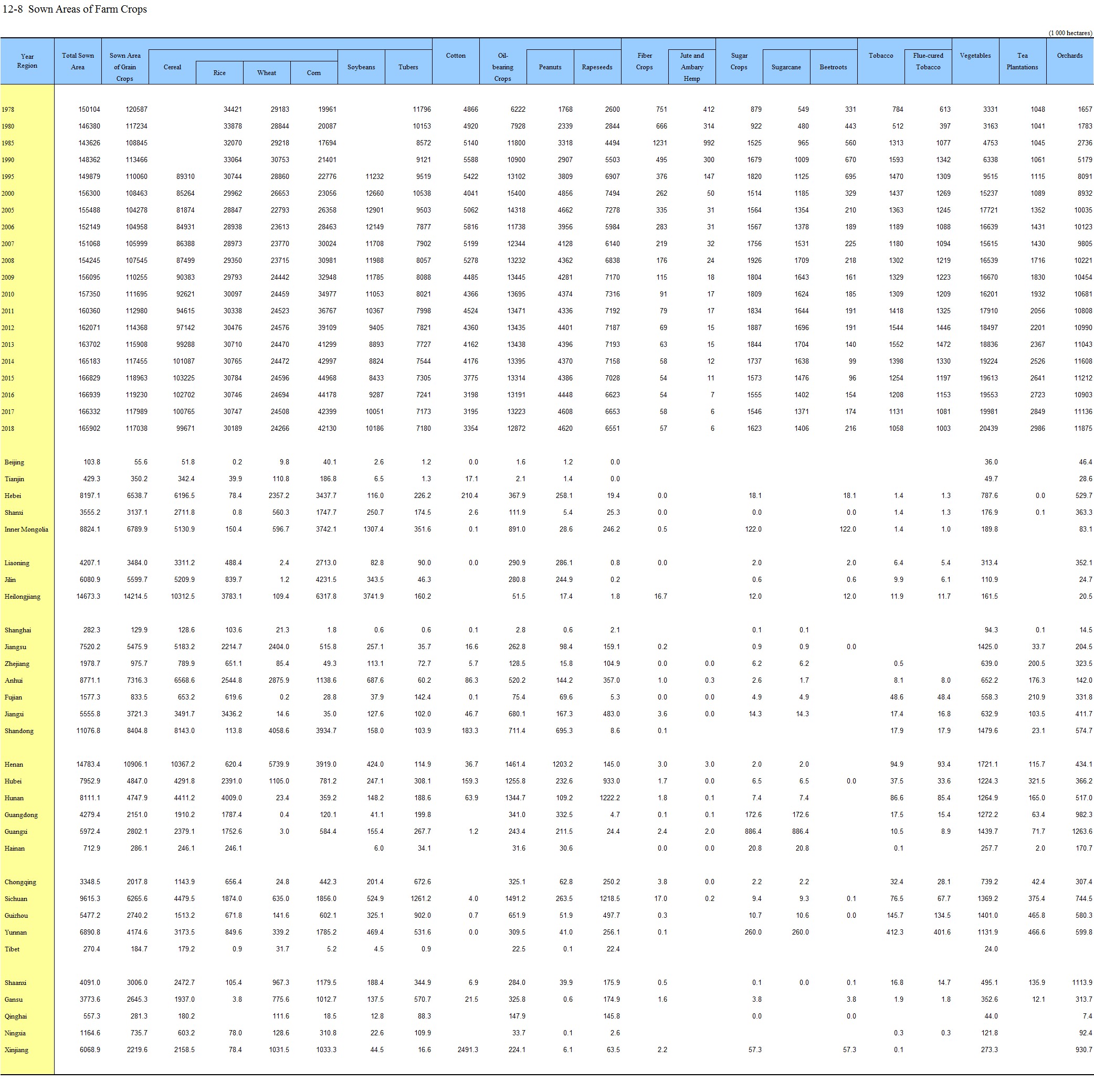The height and width of the screenshot is (1092, 1094).
Task: Click the 'Tea Plantations' column header
Action: pyautogui.click(x=1023, y=61)
